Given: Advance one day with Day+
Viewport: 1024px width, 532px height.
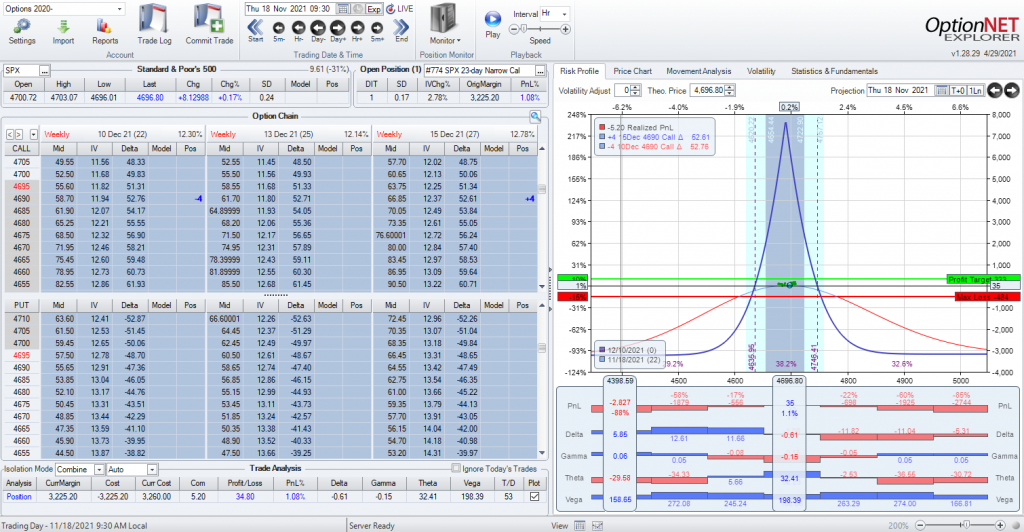Looking at the screenshot, I should click(338, 27).
